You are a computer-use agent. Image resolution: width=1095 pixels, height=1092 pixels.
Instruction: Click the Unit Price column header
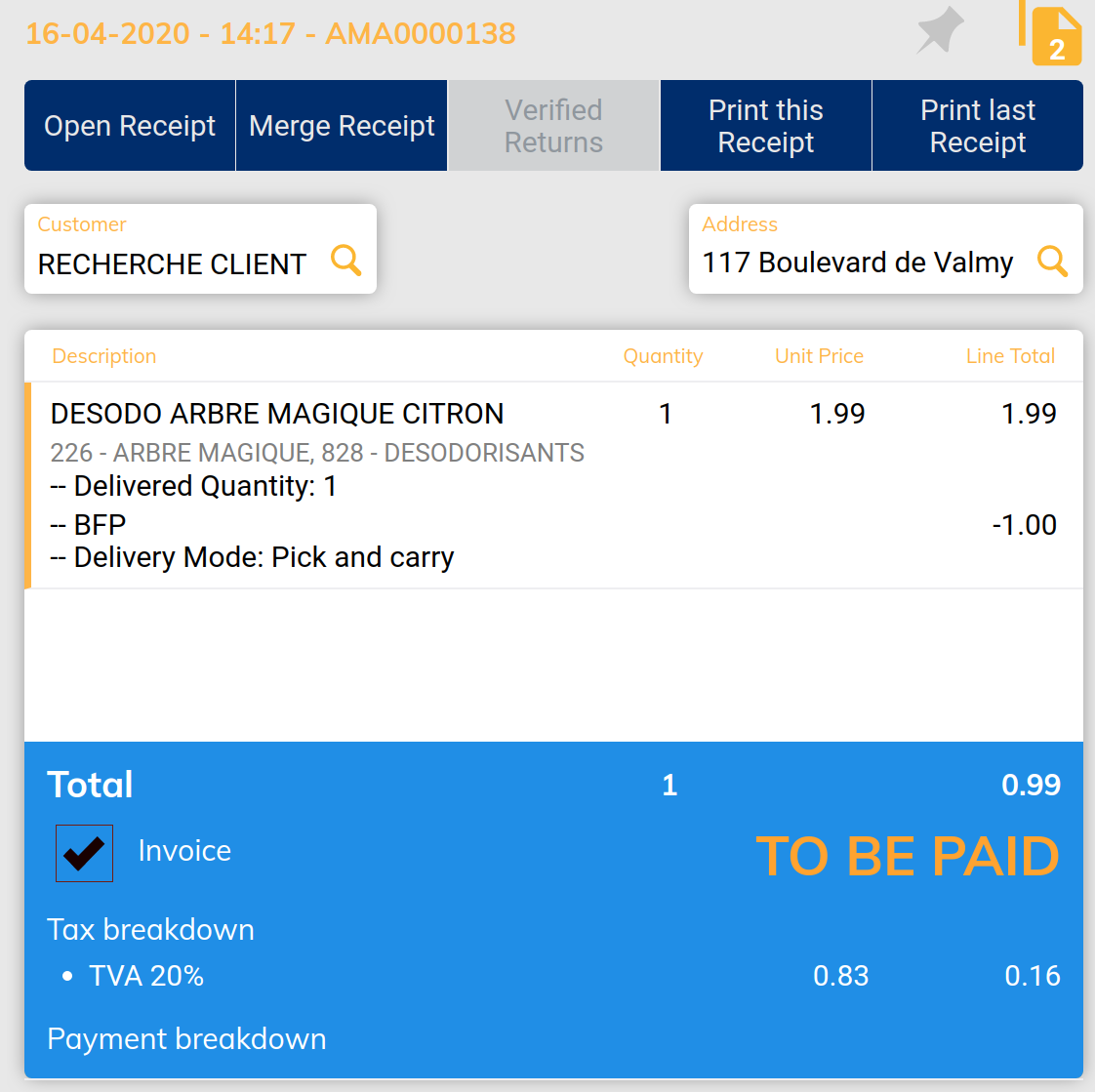[819, 356]
